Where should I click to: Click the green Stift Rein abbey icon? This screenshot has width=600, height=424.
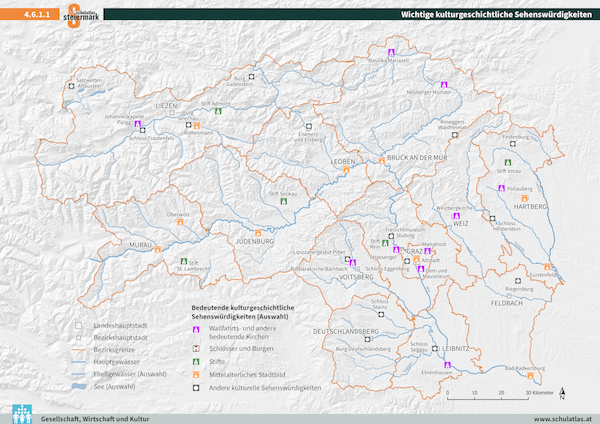click(385, 243)
